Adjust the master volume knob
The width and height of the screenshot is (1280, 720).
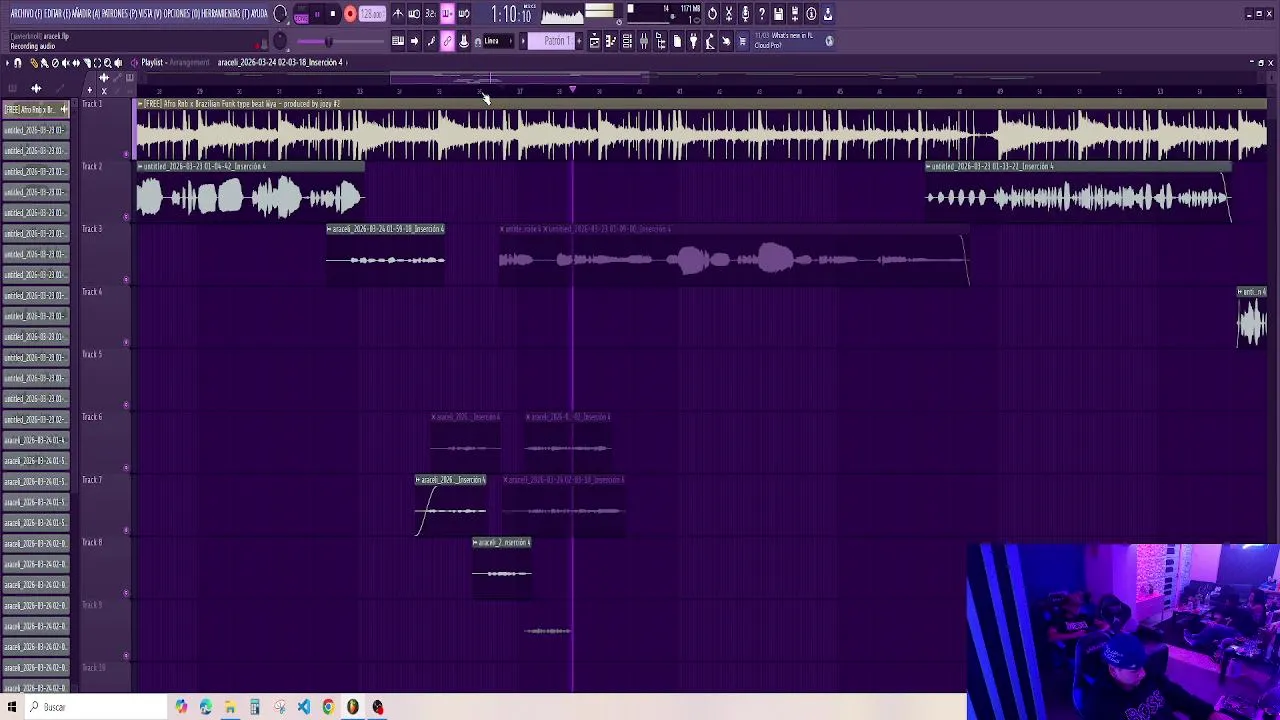coord(280,14)
